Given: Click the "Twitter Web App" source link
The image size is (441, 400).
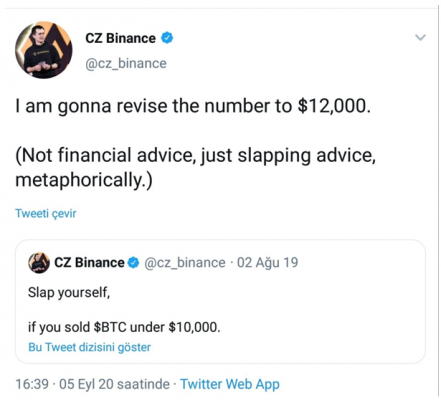Looking at the screenshot, I should pos(230,384).
